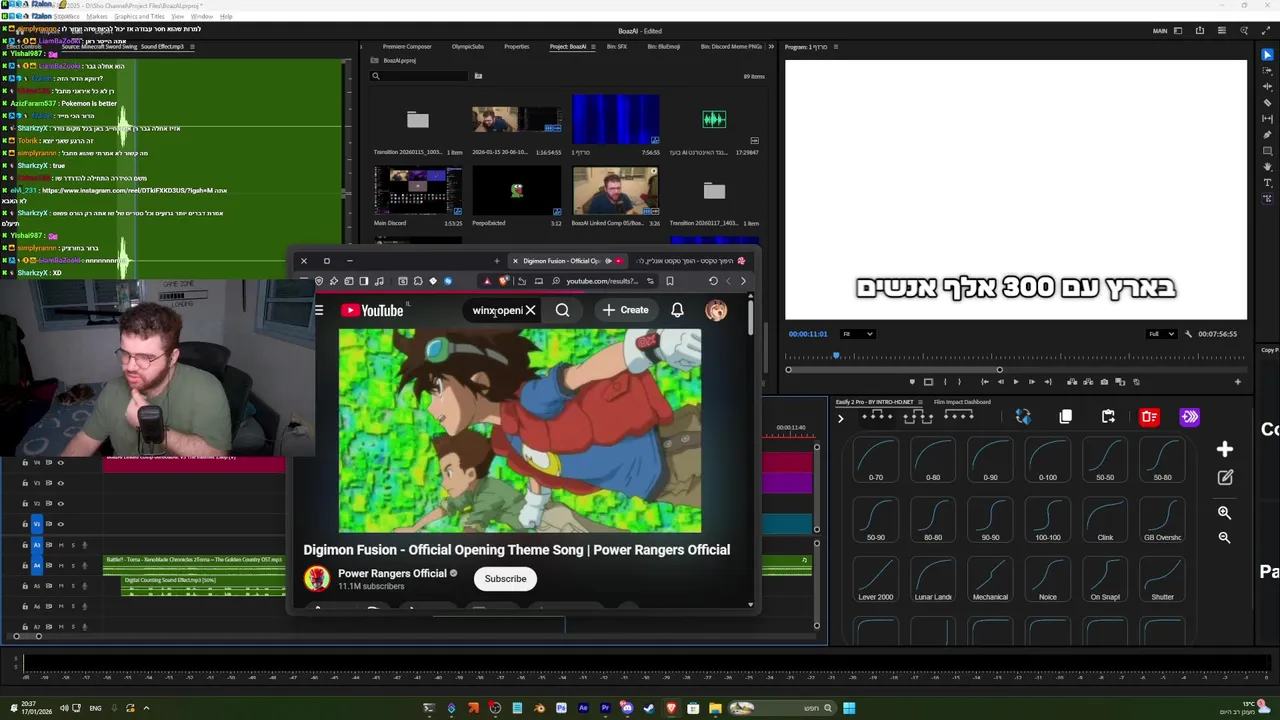Screen dimensions: 1280x720
Task: Open a new browser tab with plus
Action: point(497,261)
